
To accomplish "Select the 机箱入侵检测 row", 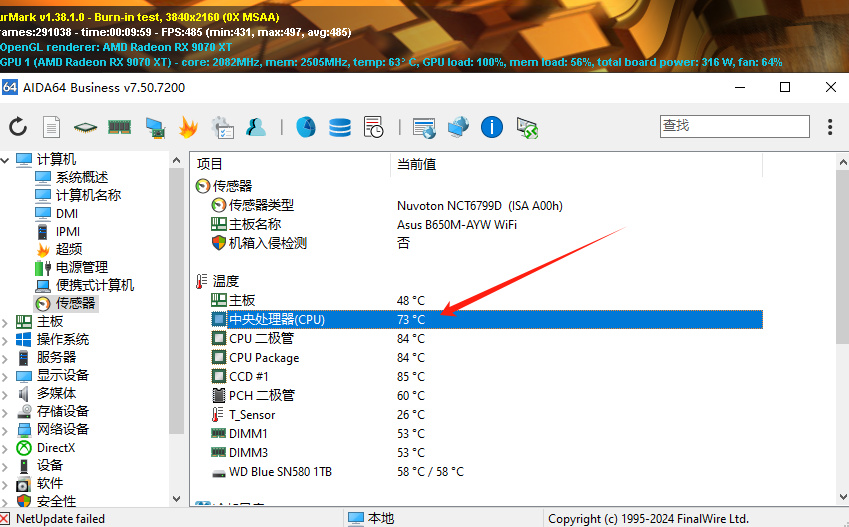I will (478, 243).
